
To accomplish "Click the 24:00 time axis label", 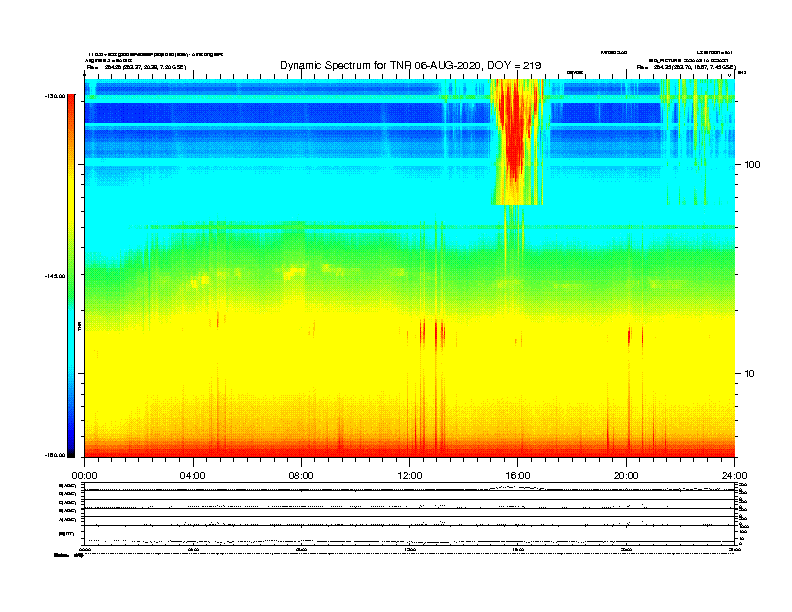I will (734, 476).
